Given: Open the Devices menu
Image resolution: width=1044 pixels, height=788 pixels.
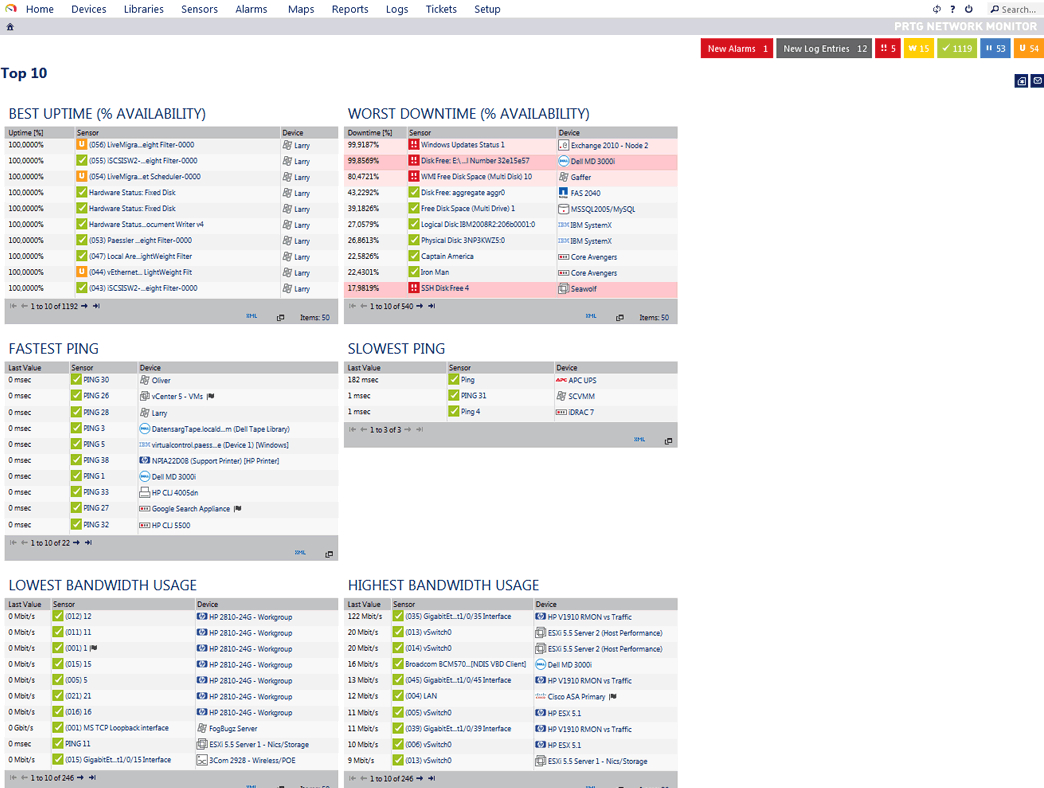Looking at the screenshot, I should click(x=89, y=9).
